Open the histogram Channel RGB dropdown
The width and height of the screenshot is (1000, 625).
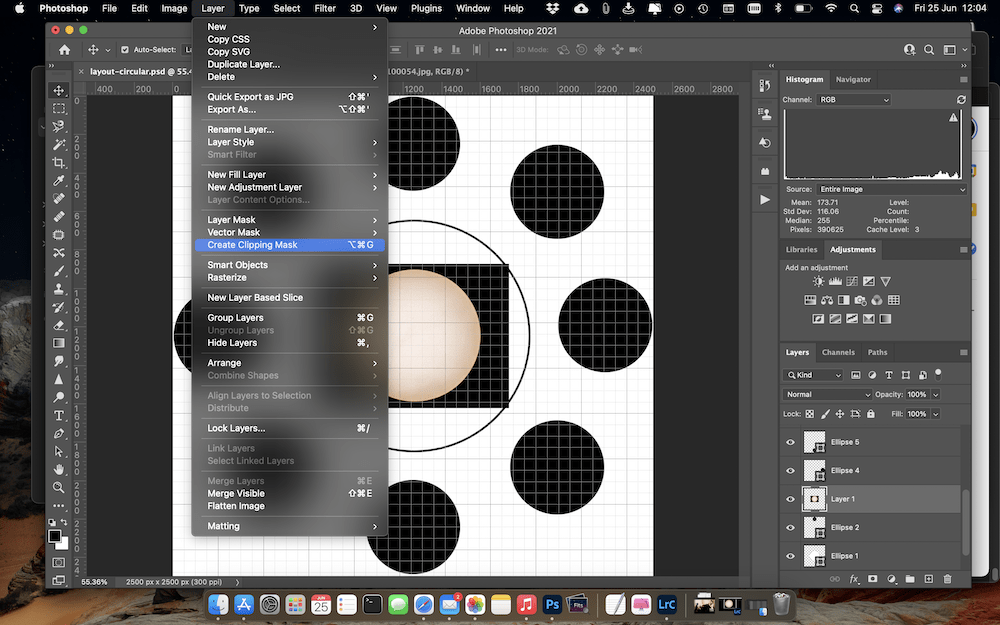854,99
